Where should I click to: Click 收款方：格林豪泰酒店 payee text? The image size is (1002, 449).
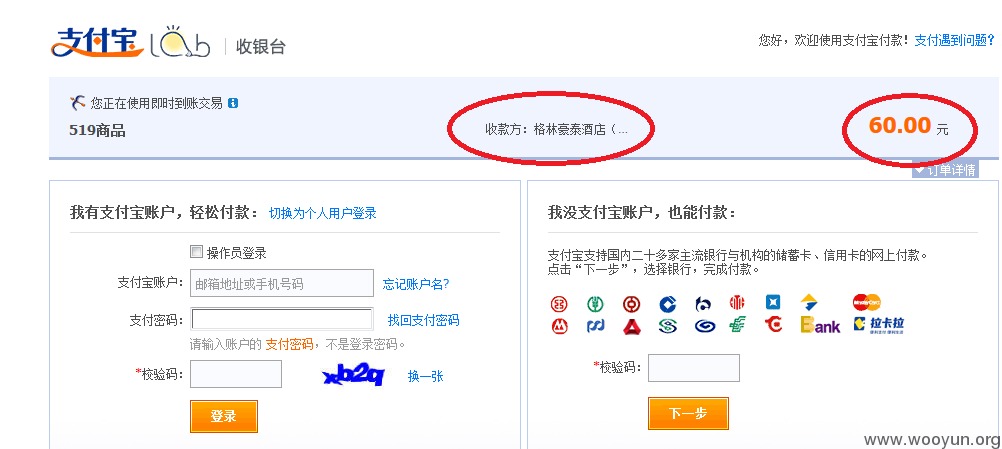click(557, 130)
